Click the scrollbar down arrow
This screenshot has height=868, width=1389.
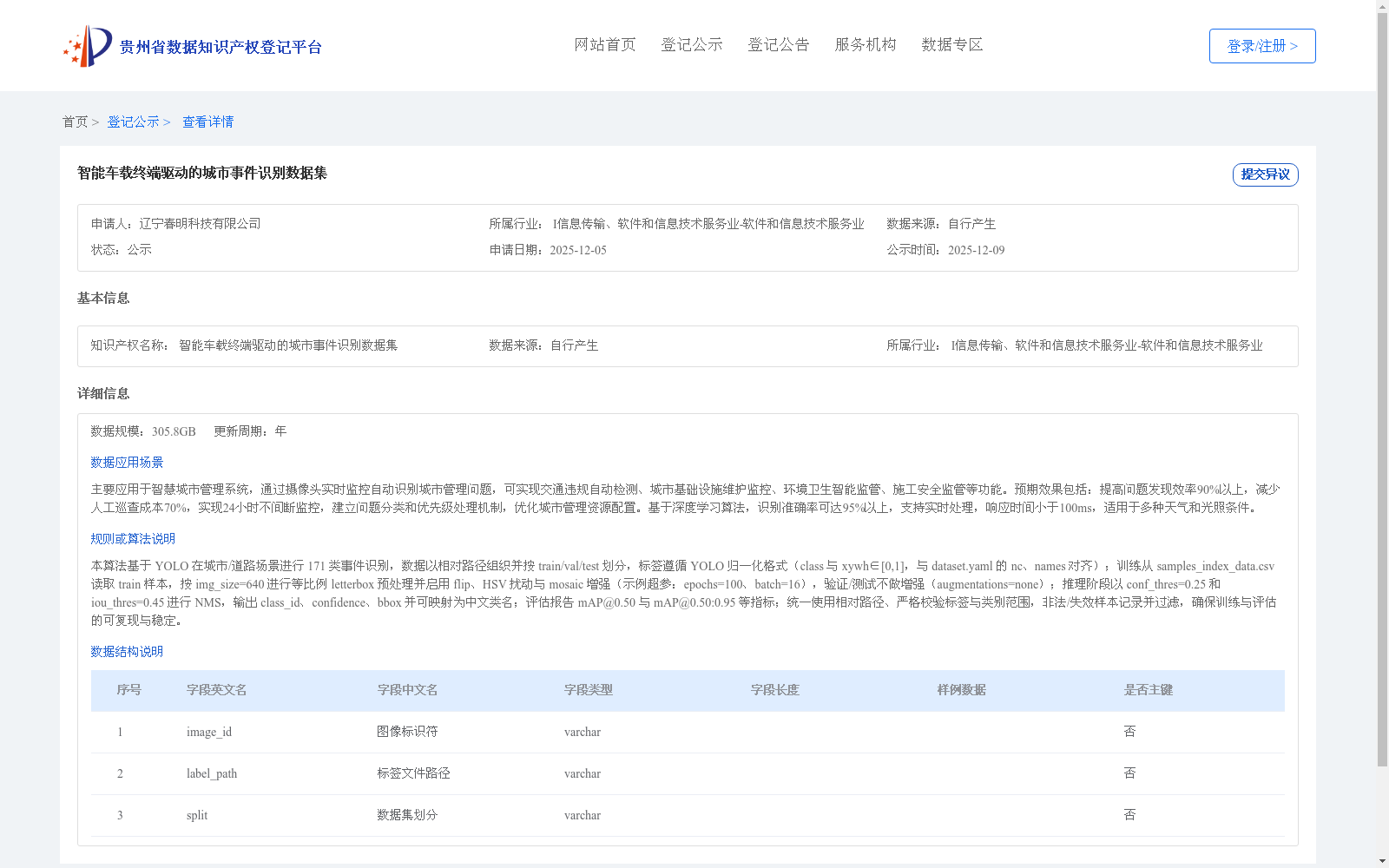point(1383,862)
